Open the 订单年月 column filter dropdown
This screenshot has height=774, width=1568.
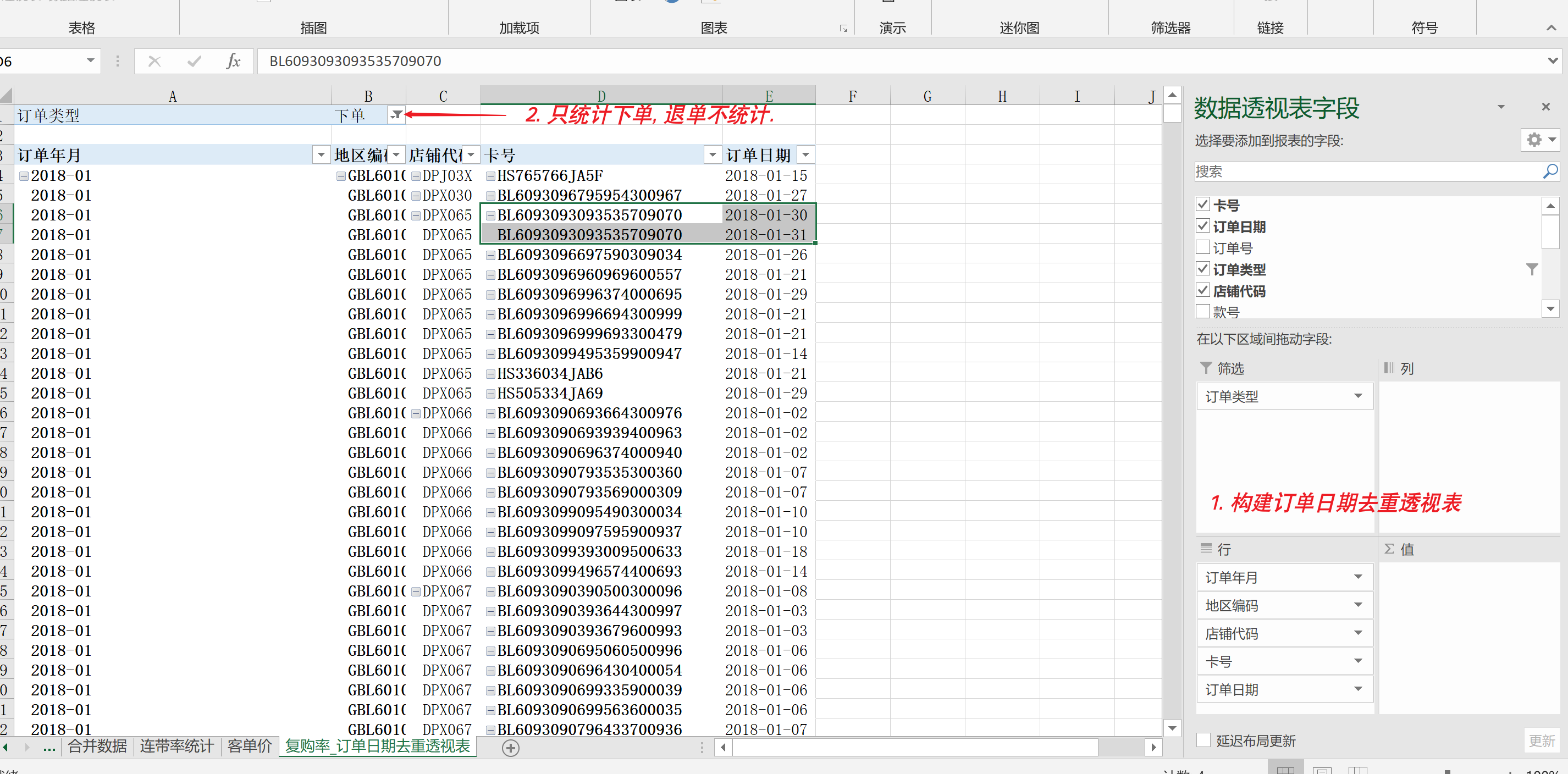pos(321,155)
